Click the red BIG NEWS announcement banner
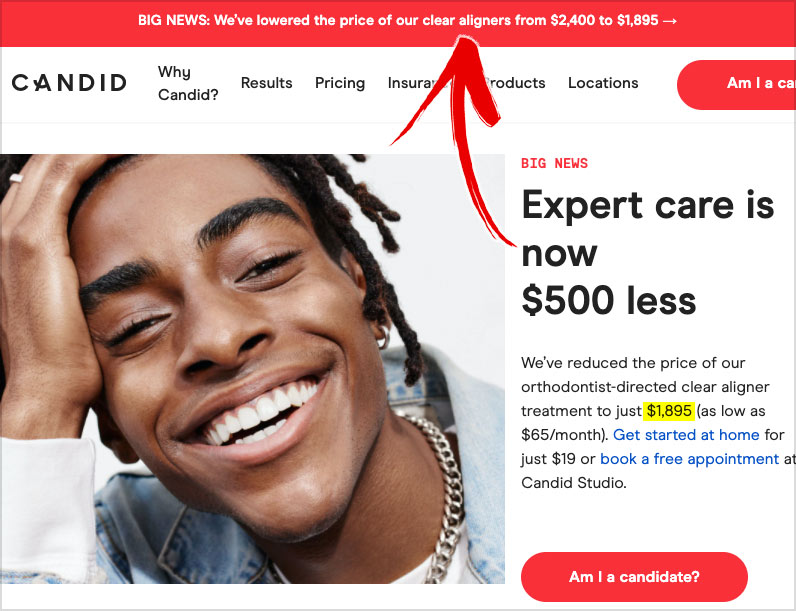796x611 pixels. tap(398, 21)
